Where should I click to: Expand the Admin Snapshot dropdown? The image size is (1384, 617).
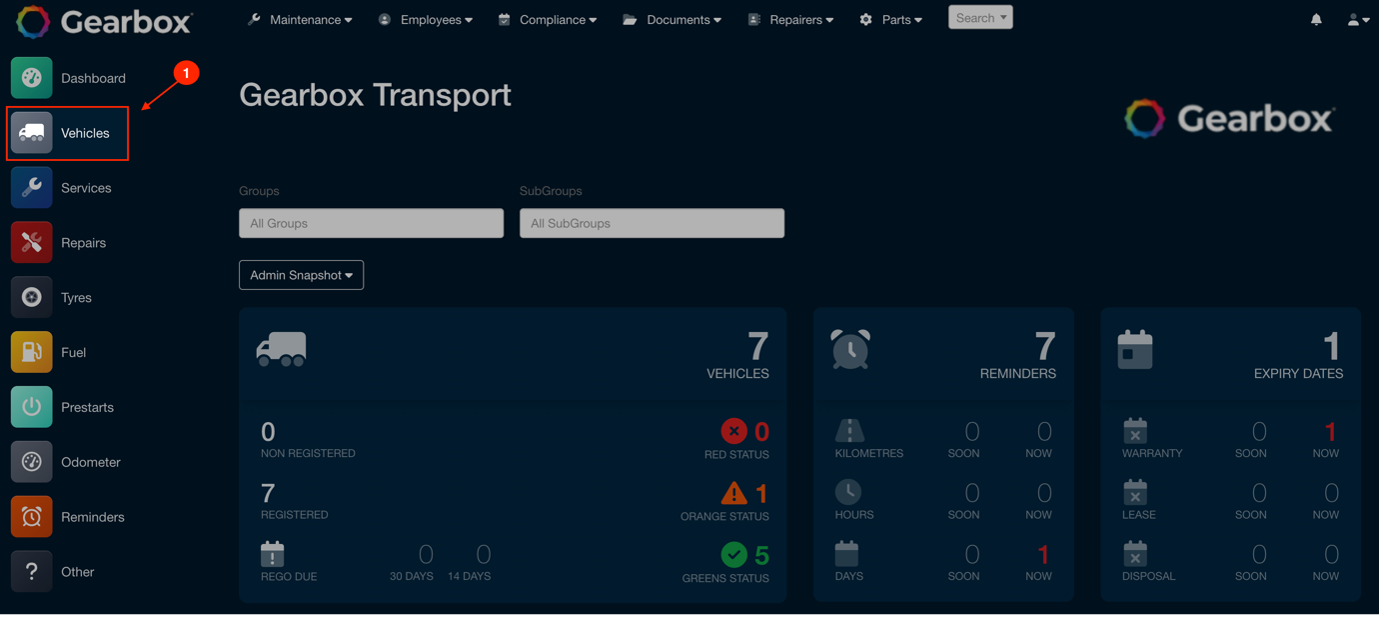click(301, 274)
